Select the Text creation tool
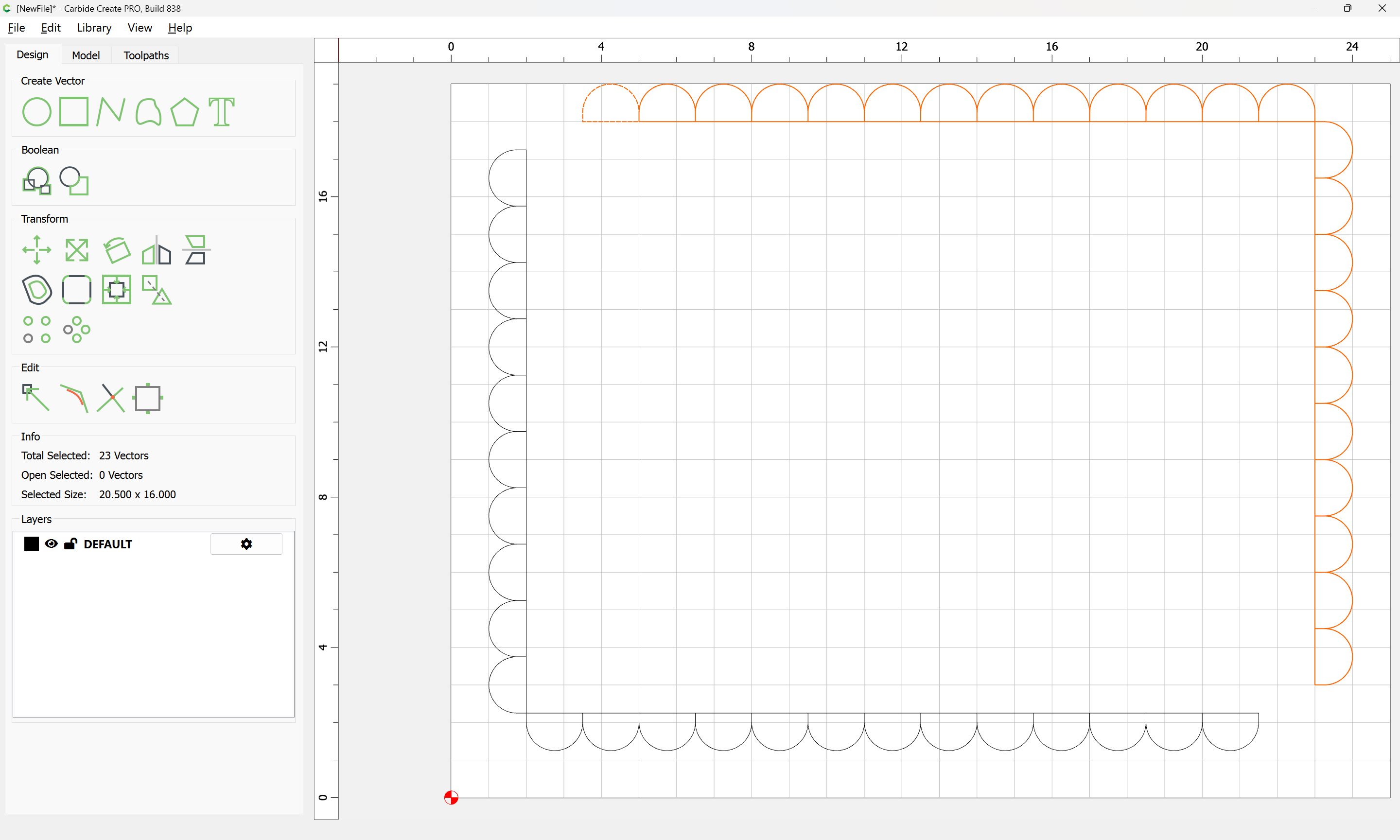The height and width of the screenshot is (840, 1400). pos(221,111)
